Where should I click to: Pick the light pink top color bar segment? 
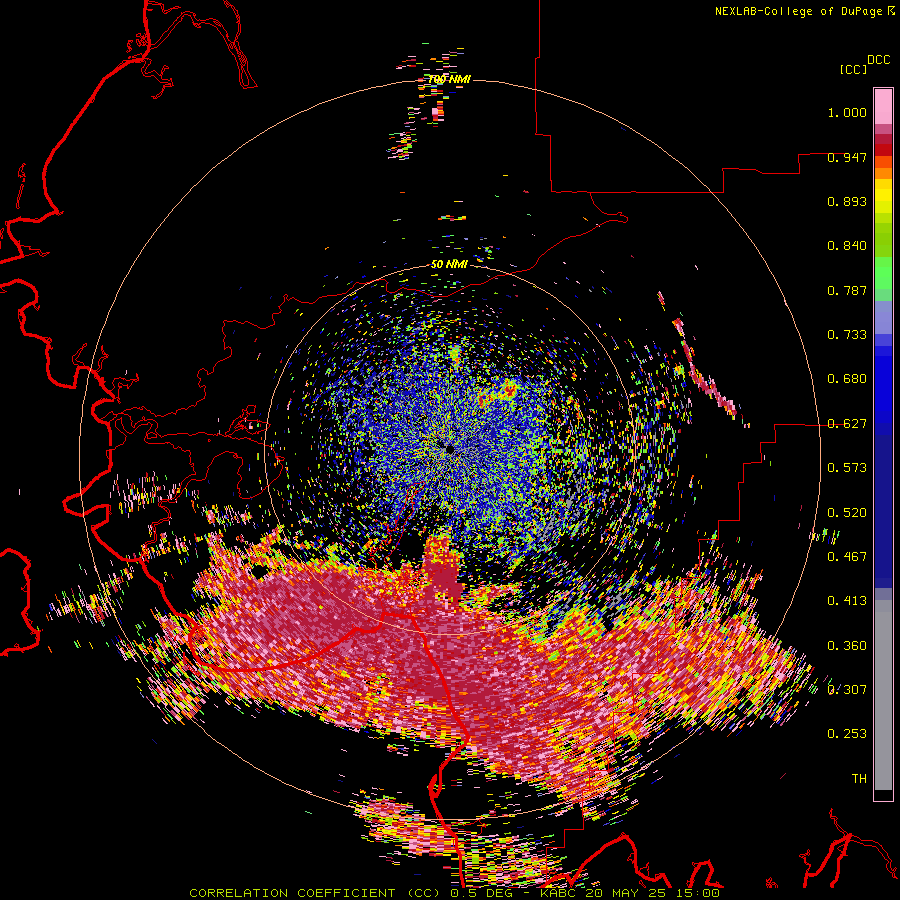(883, 106)
